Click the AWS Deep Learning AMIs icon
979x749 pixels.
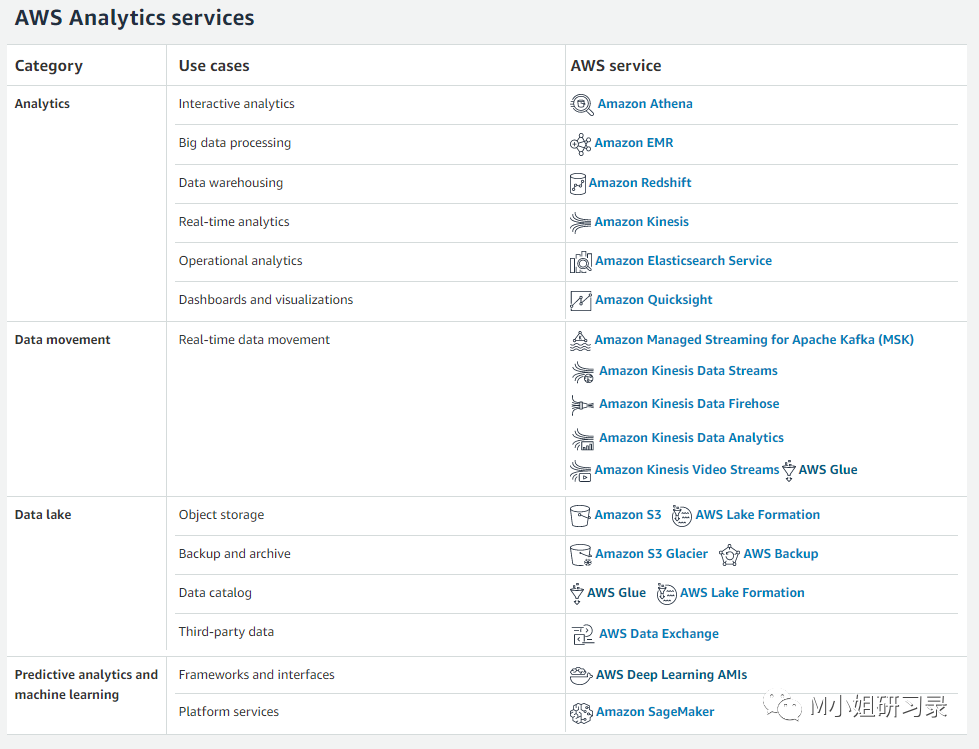point(580,675)
